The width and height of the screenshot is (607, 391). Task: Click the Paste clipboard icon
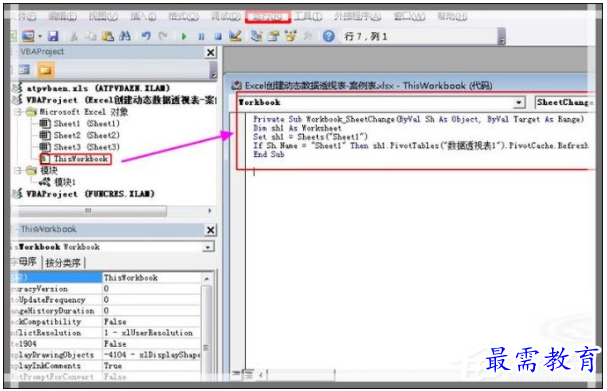point(108,36)
